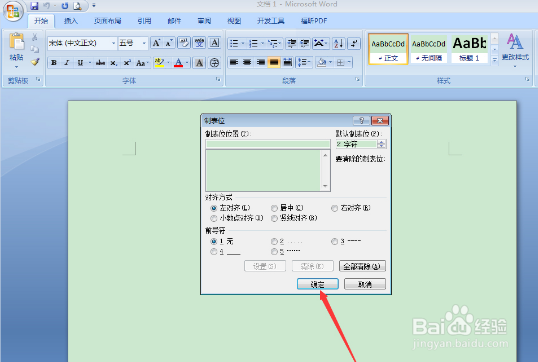Open the Change Styles dropdown
538x362 pixels.
pyautogui.click(x=515, y=50)
